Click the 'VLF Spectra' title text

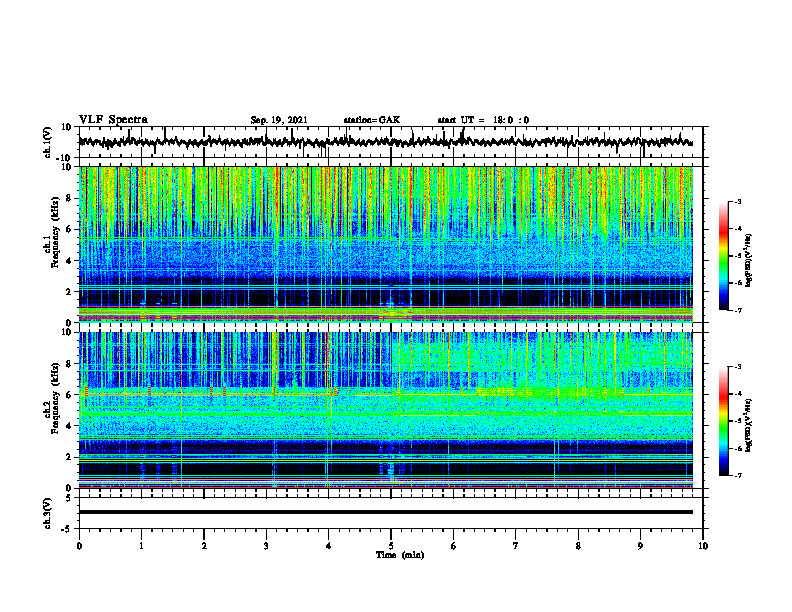coord(113,119)
